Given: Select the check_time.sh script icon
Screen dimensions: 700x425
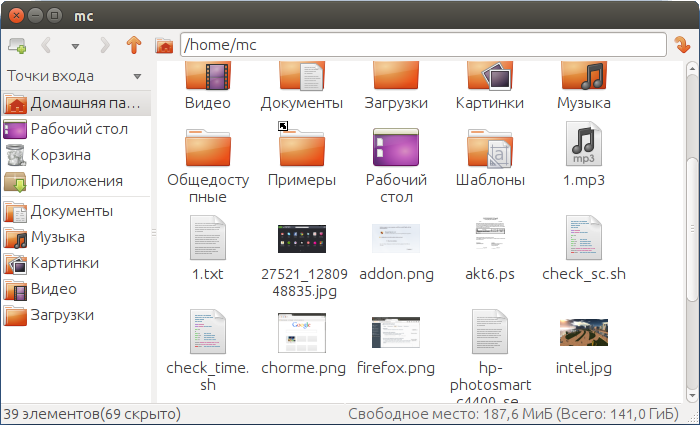Looking at the screenshot, I should pos(208,332).
